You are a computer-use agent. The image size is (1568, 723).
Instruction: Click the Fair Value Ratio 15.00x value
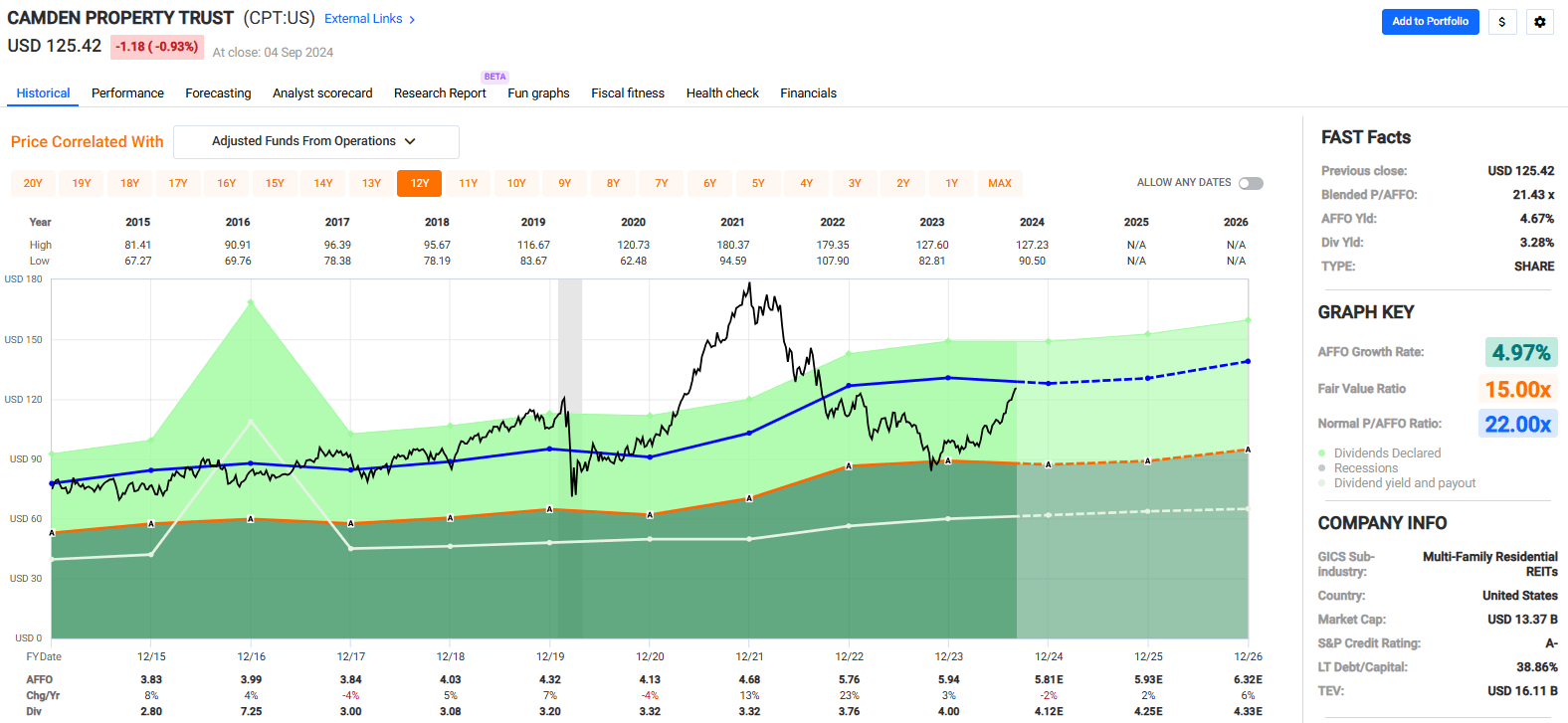[1518, 390]
